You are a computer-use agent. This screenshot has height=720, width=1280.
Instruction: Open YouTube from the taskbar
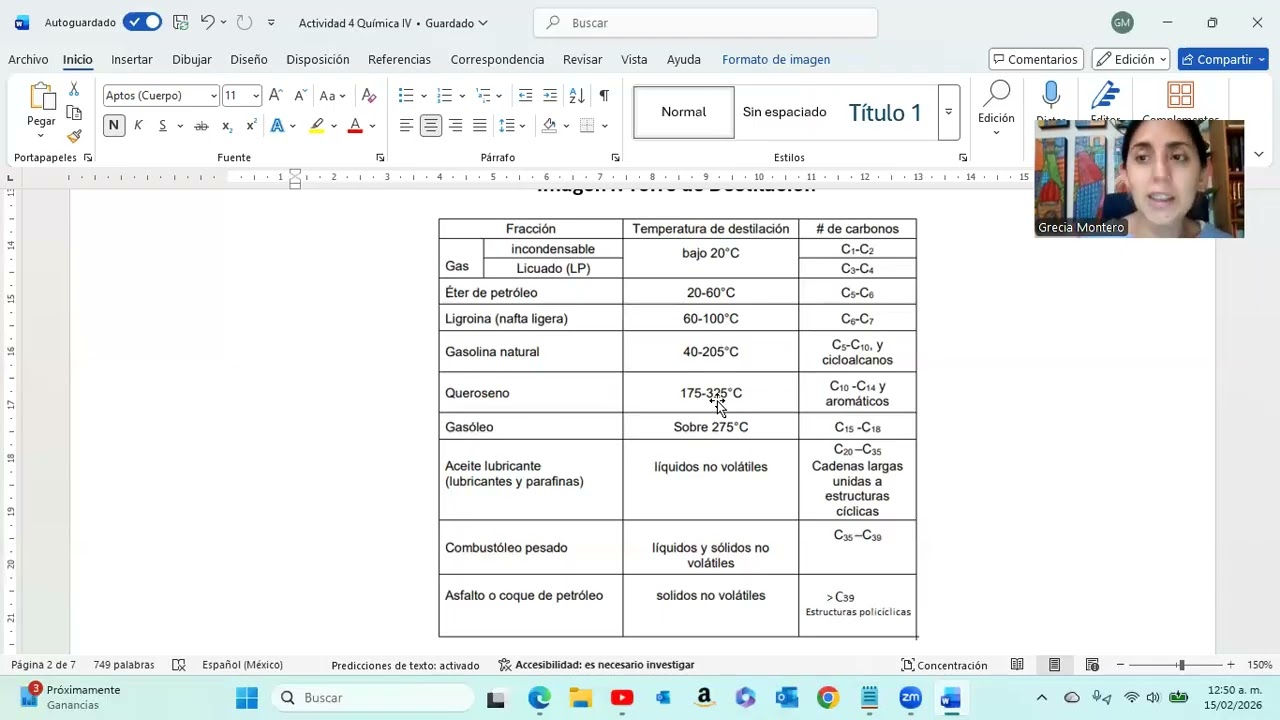click(622, 698)
